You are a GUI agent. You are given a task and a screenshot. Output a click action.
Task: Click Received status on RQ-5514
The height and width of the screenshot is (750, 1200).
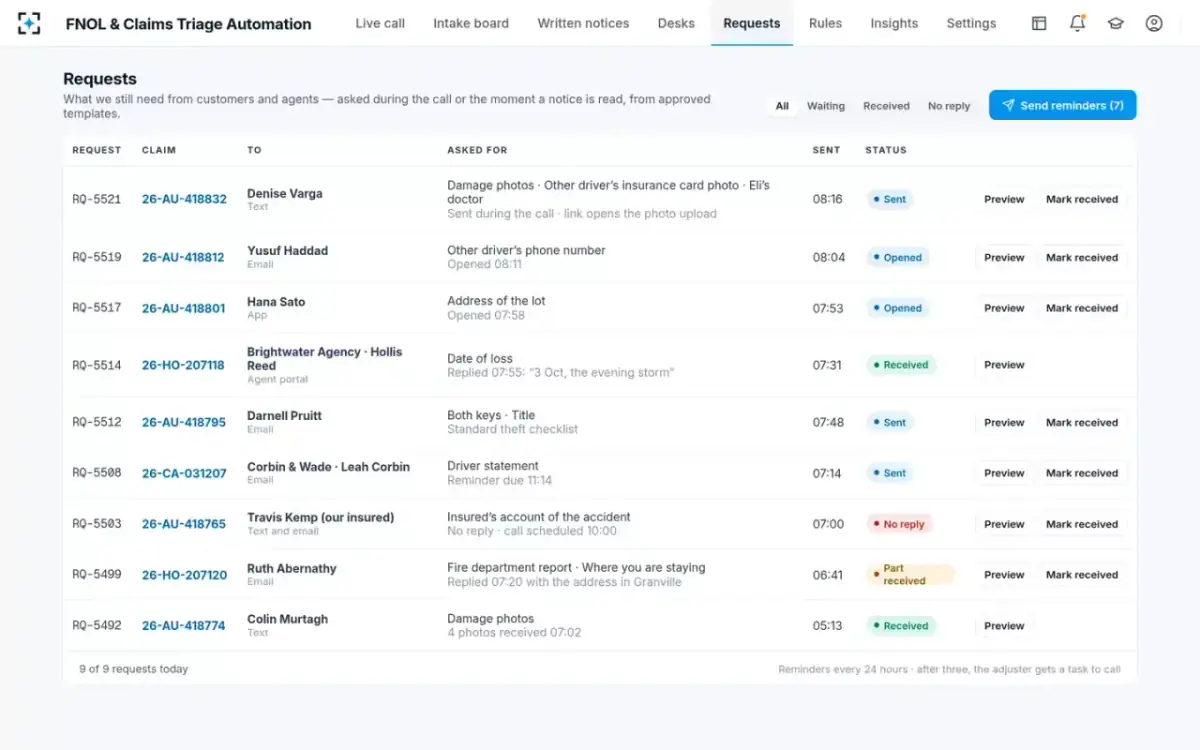click(x=901, y=365)
